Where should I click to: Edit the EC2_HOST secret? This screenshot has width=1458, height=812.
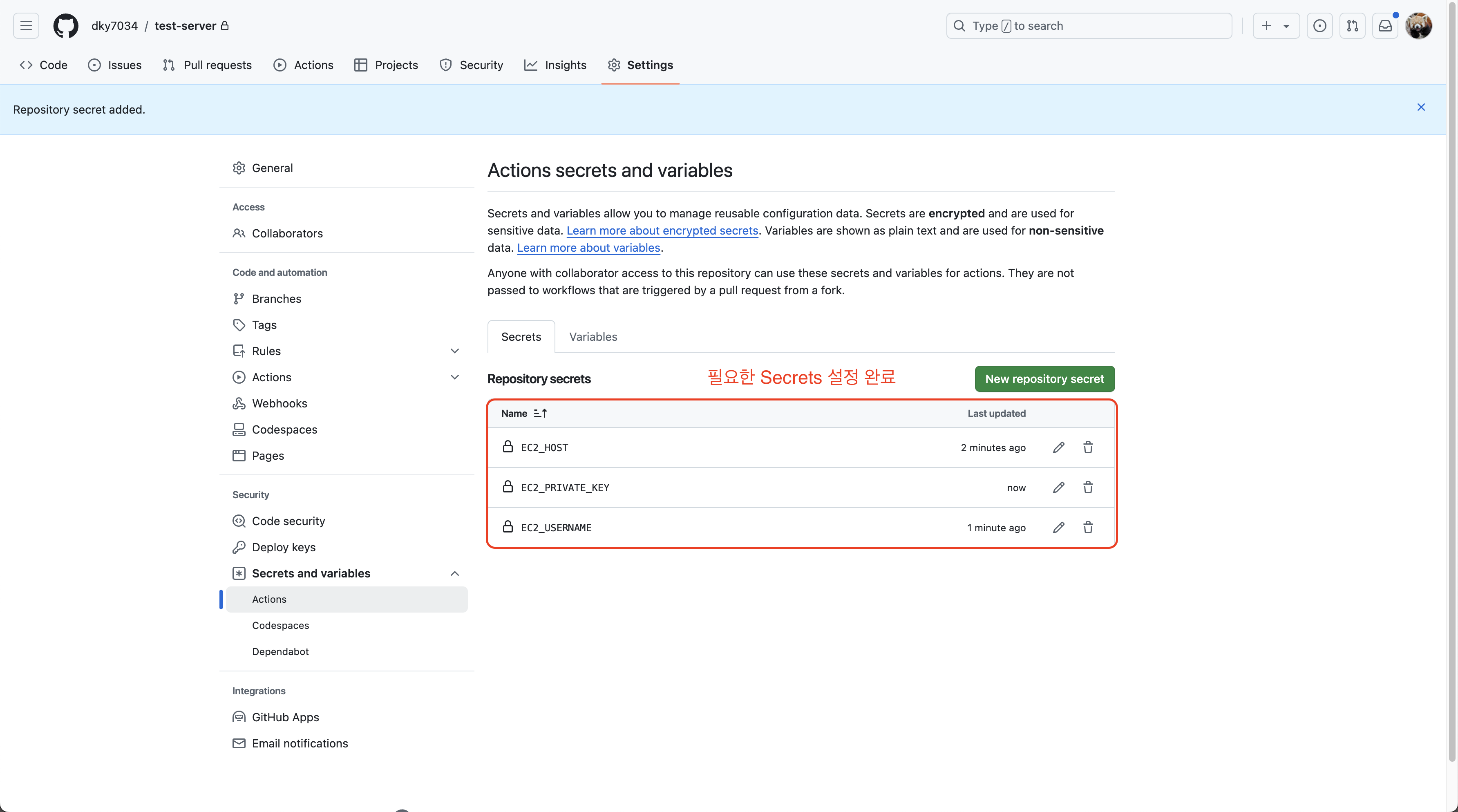pos(1058,447)
